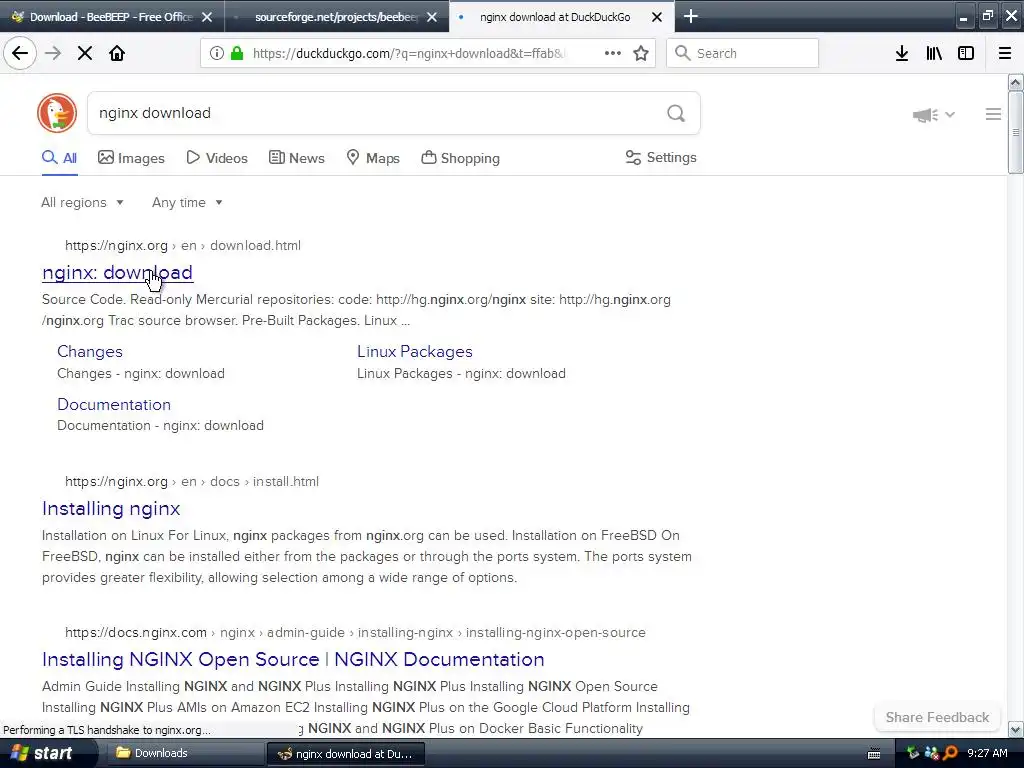Switch to News results
1024x768 pixels.
pyautogui.click(x=296, y=157)
